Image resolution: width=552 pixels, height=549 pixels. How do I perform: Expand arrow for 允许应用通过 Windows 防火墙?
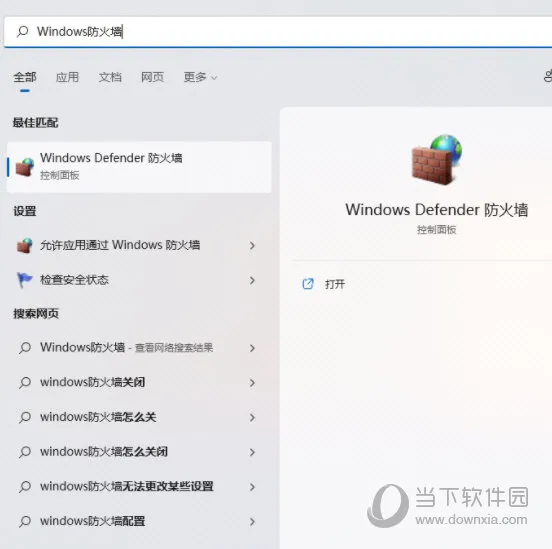click(252, 245)
